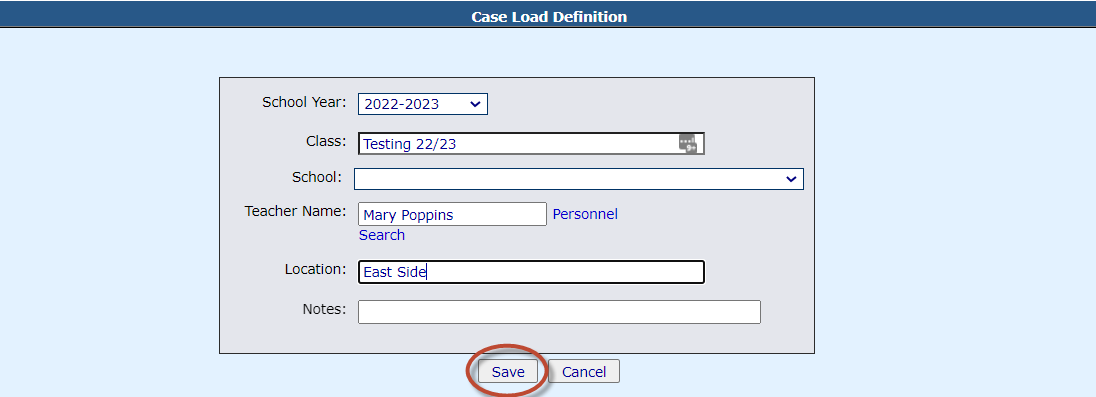This screenshot has height=397, width=1096.
Task: Click the chevron arrow on the School dropdown
Action: (x=791, y=179)
